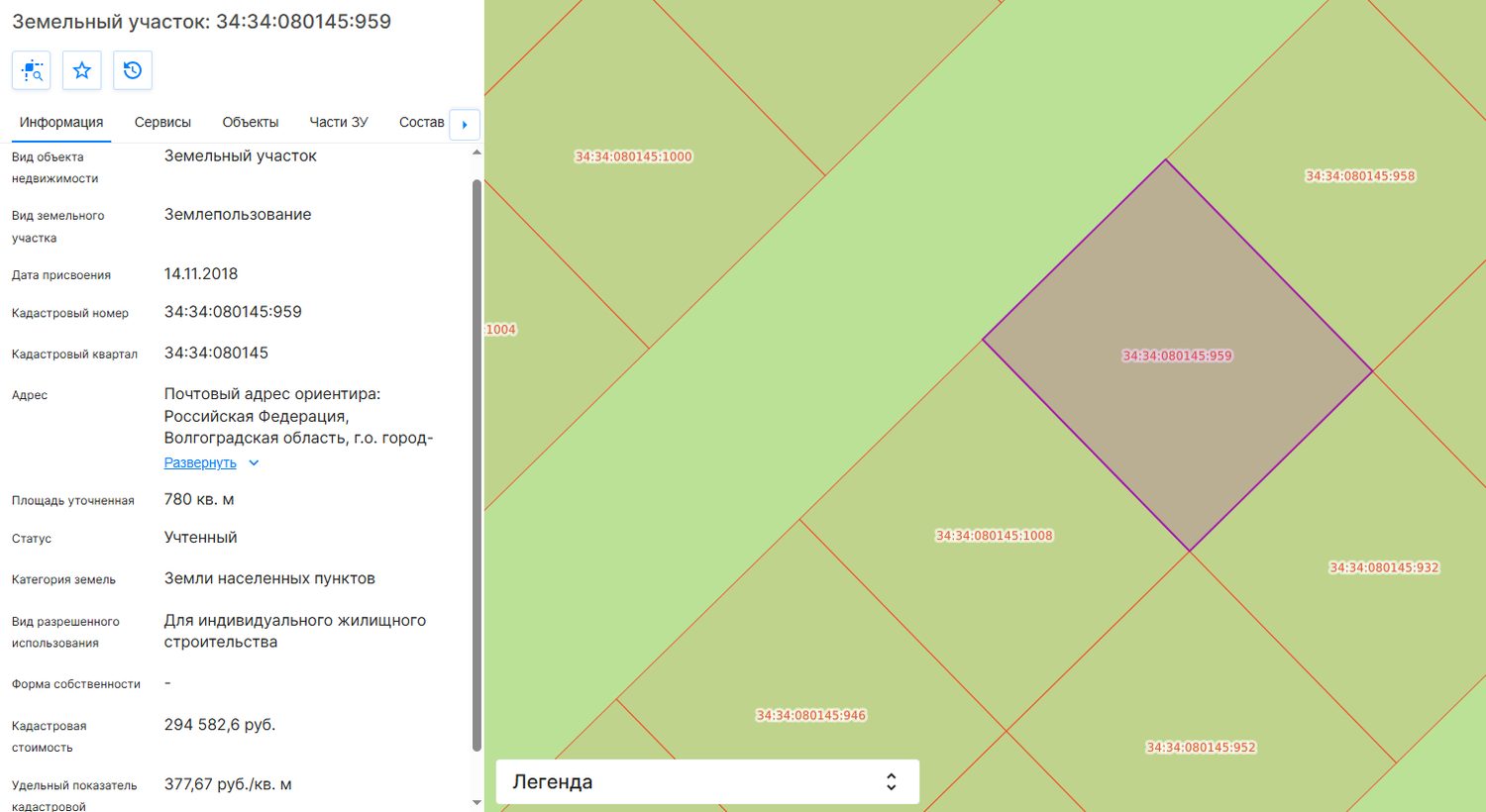Open the Состав tab
This screenshot has height=812, width=1486.
click(x=422, y=123)
